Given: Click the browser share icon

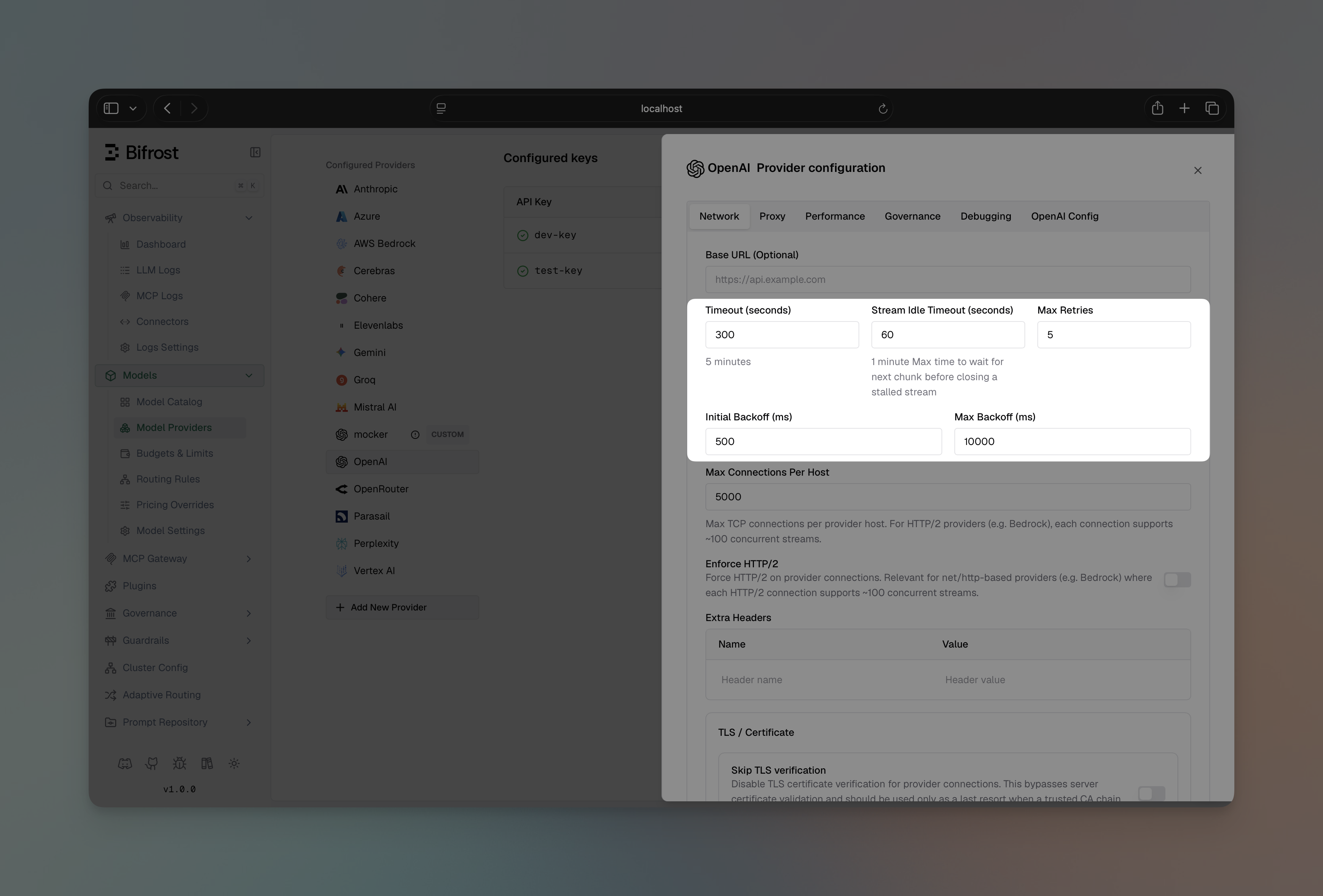Looking at the screenshot, I should 1157,108.
